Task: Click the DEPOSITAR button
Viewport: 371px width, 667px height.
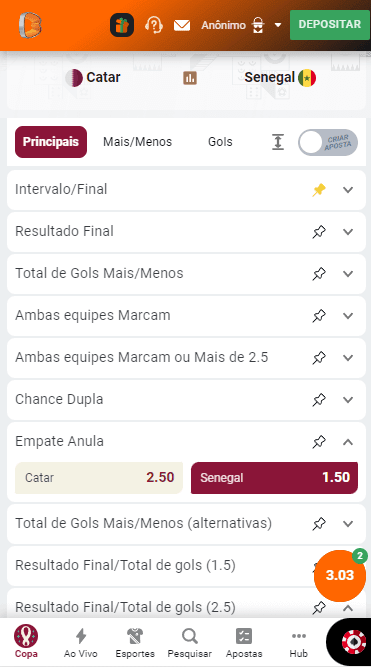Action: pyautogui.click(x=329, y=25)
